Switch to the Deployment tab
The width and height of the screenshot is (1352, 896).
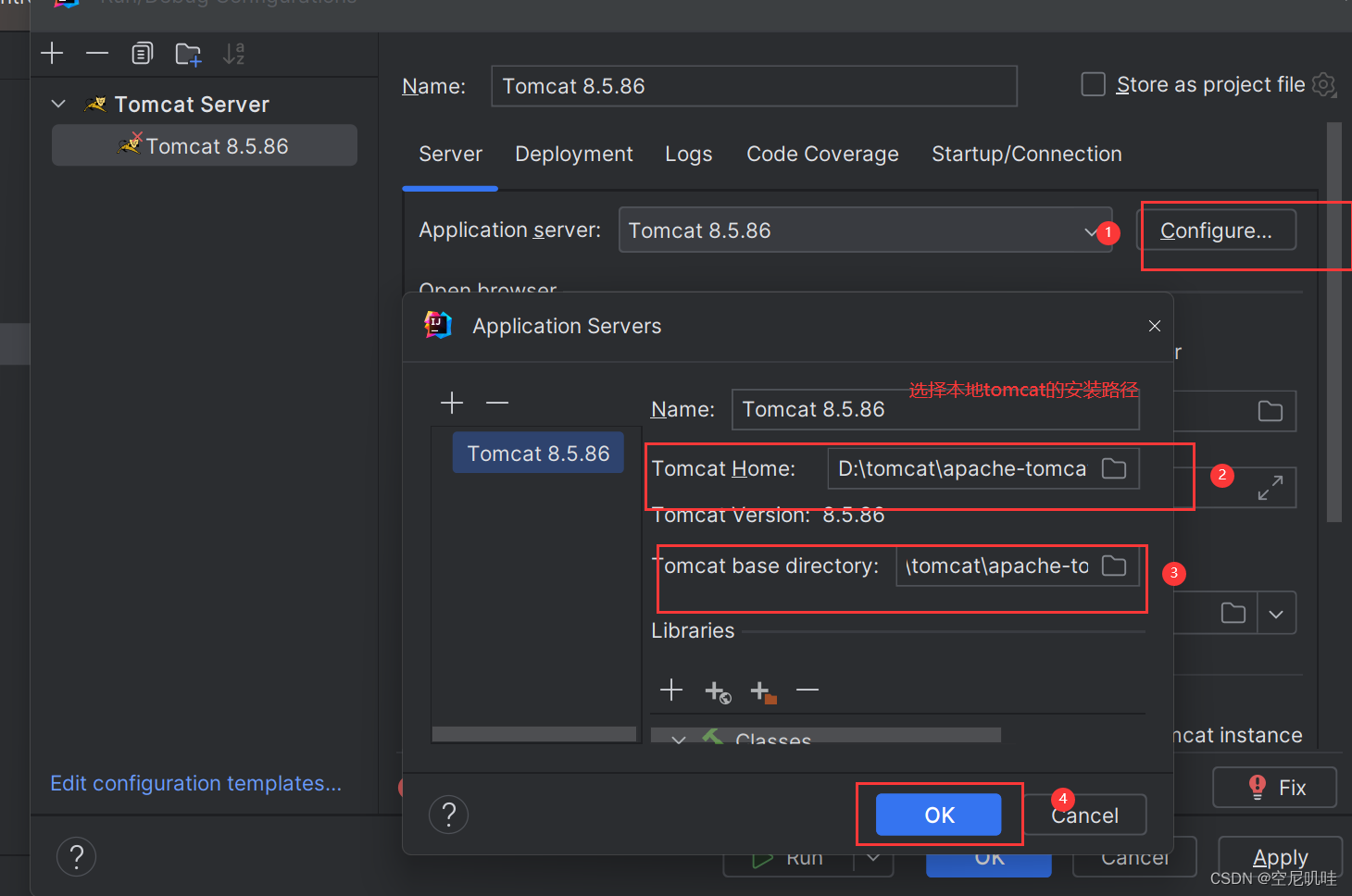point(573,154)
